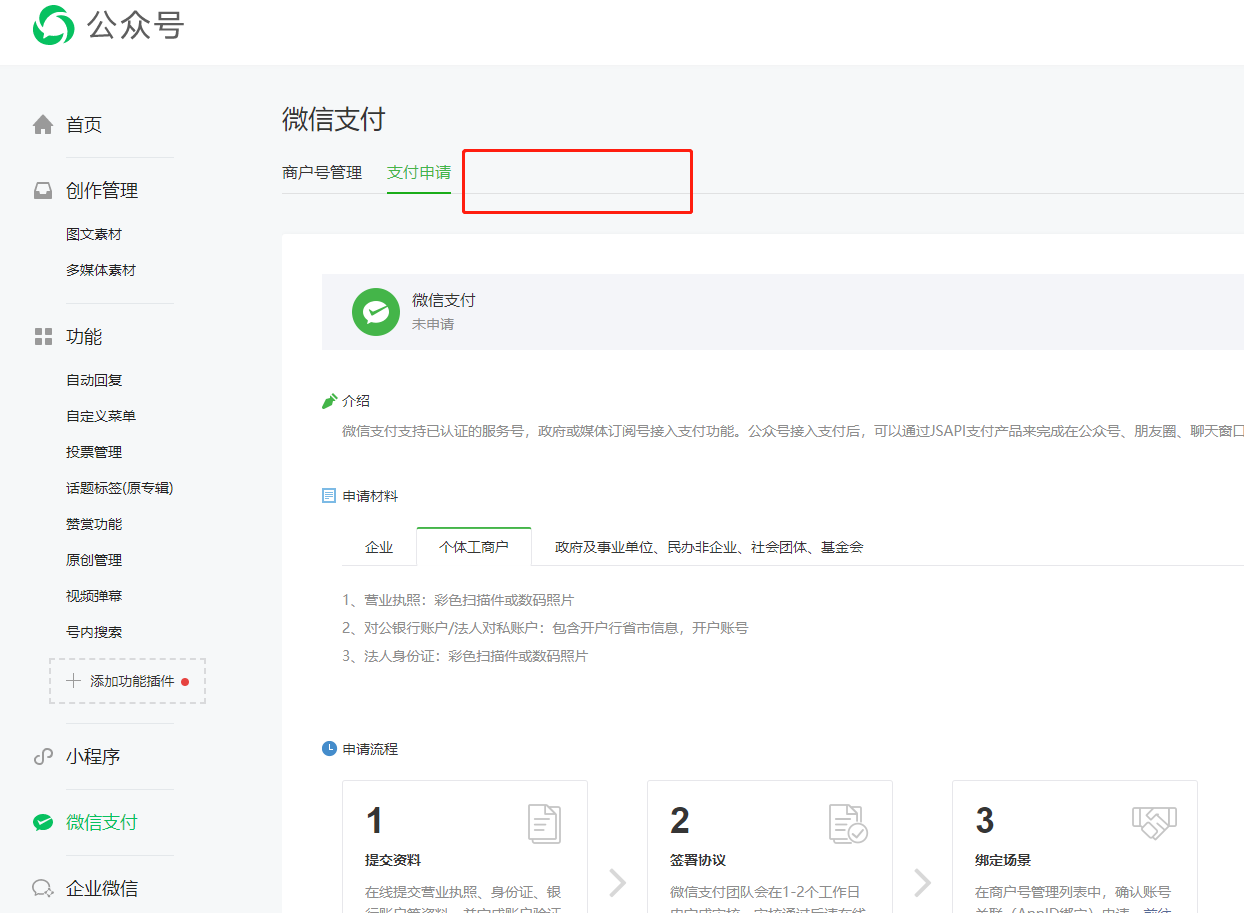Select the 个体工商户 materials tab

click(474, 547)
